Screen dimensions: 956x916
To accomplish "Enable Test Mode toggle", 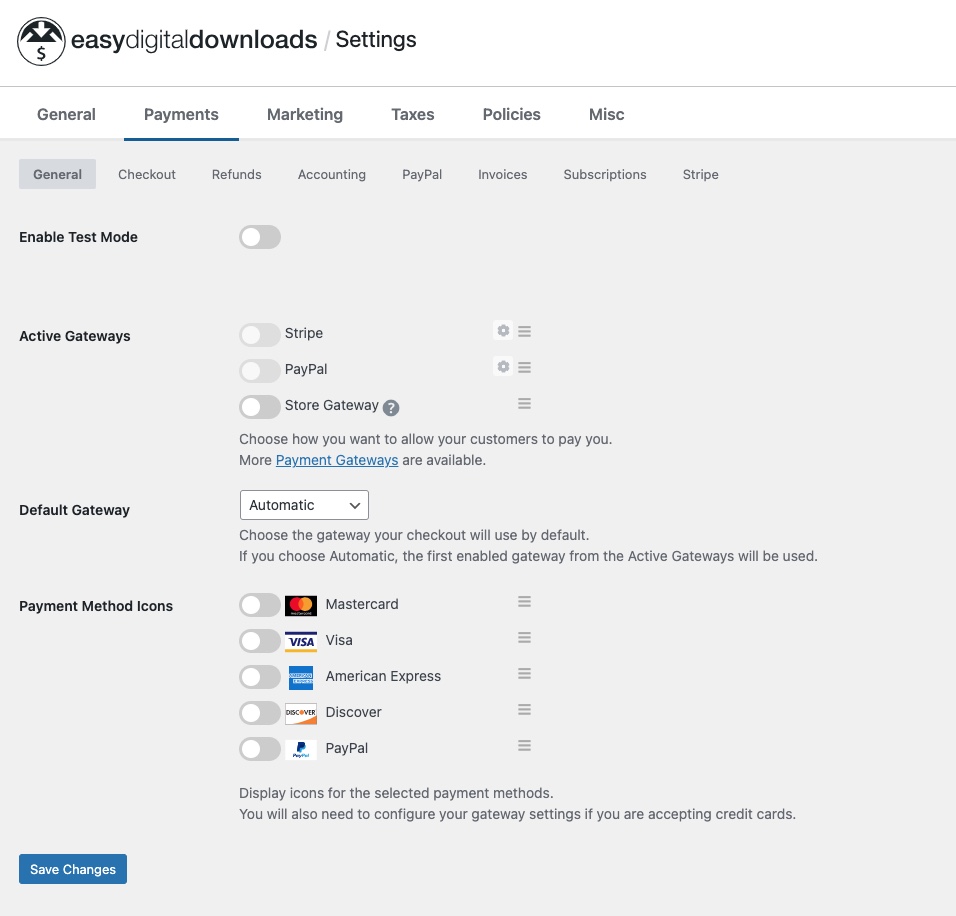I will click(x=260, y=237).
